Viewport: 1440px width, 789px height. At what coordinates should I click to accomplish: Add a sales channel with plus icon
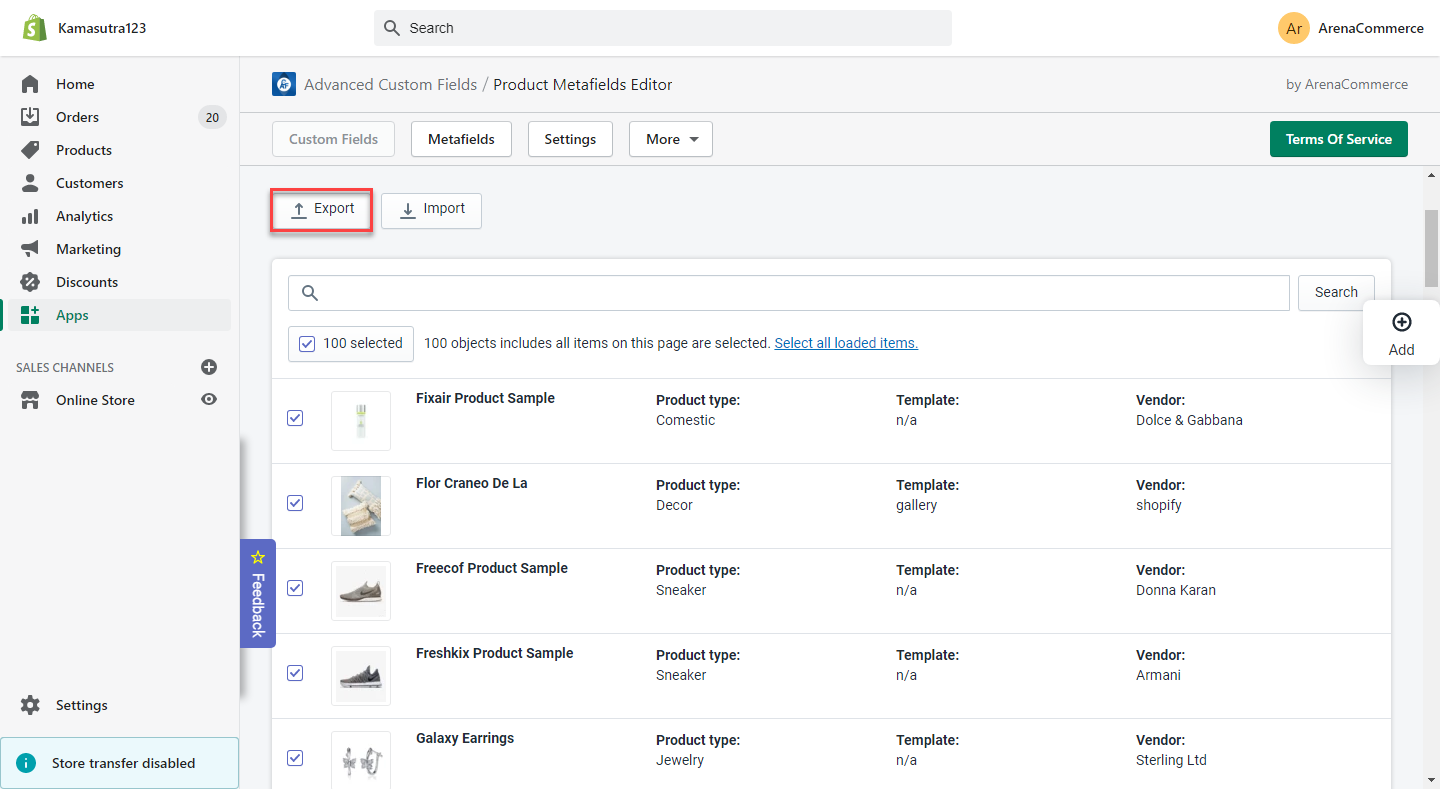(209, 367)
